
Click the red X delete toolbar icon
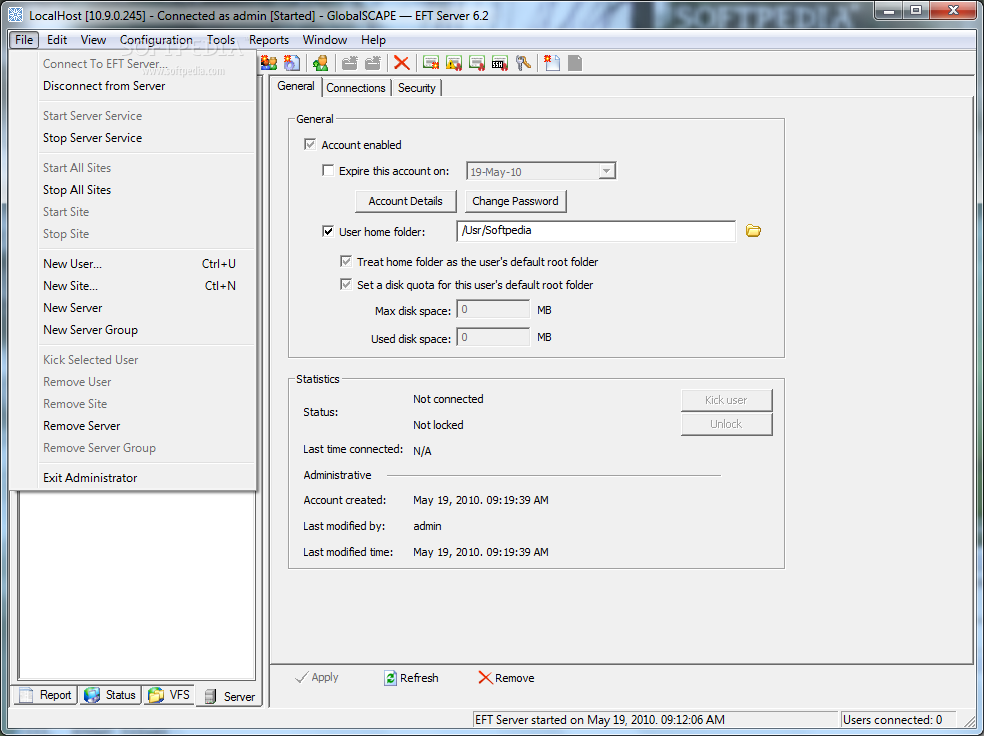click(x=402, y=63)
